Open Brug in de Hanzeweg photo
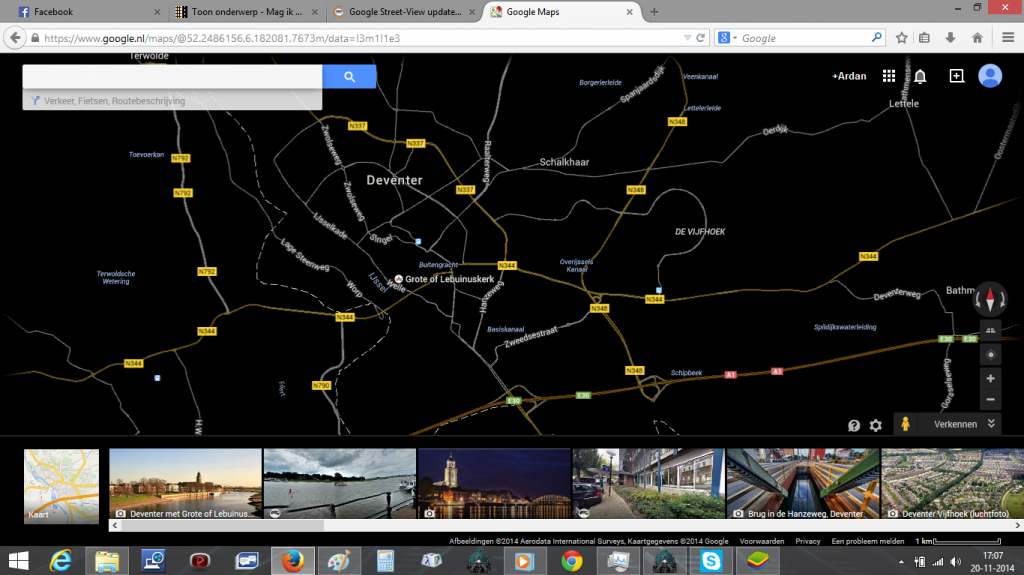The width and height of the screenshot is (1024, 575). click(x=803, y=484)
